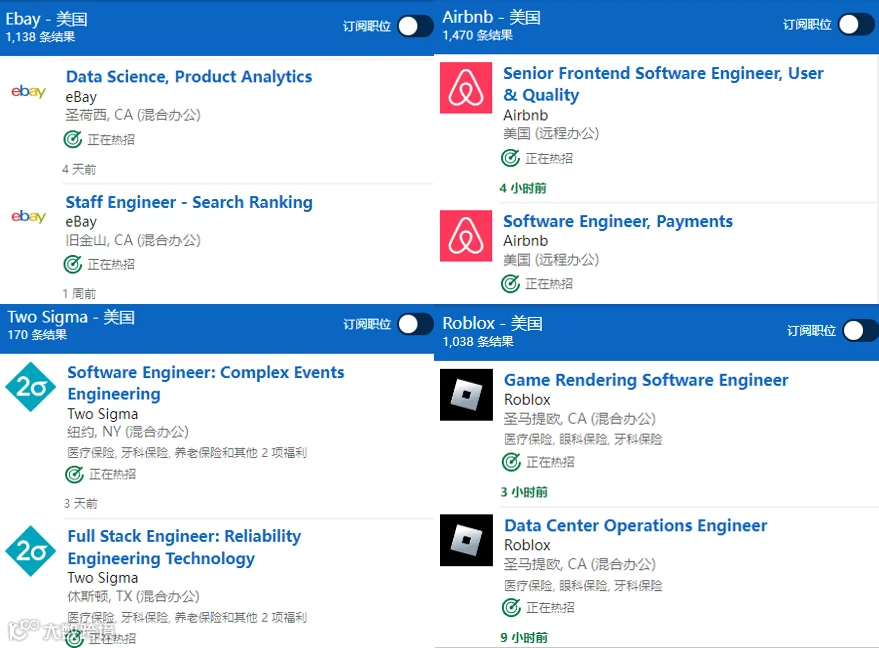This screenshot has width=879, height=648.
Task: Toggle job subscription for Roblox panel
Action: [861, 331]
